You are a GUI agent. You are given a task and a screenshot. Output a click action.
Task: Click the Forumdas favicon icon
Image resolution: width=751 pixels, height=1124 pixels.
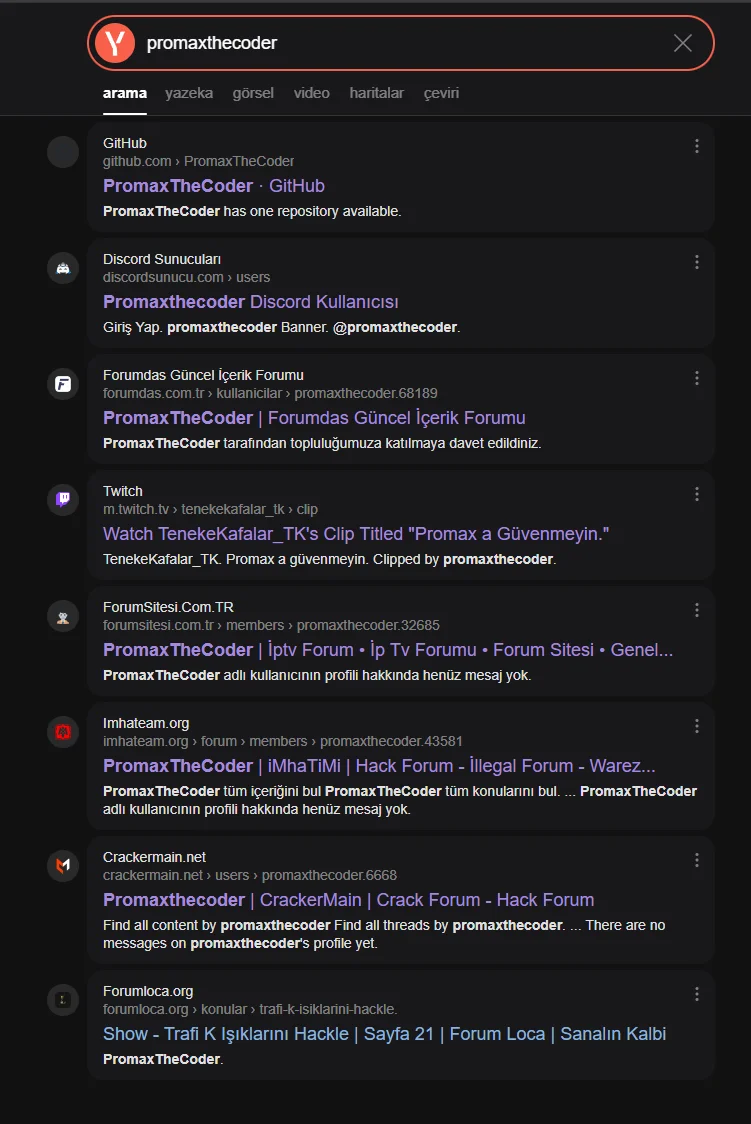click(x=63, y=384)
